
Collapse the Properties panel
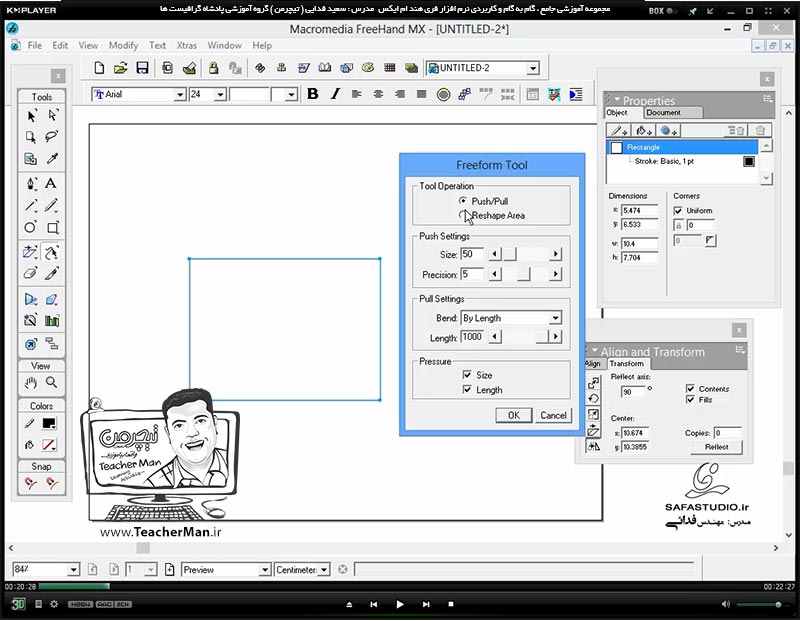tap(617, 99)
